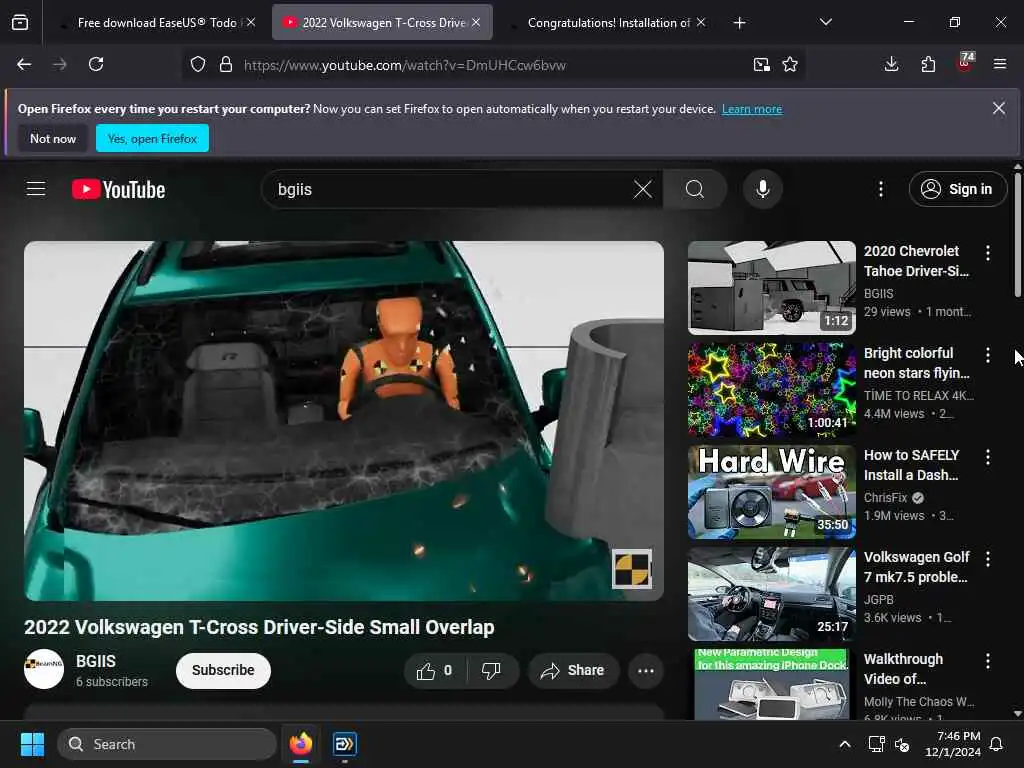Image resolution: width=1024 pixels, height=768 pixels.
Task: Open a new browser tab
Action: (739, 23)
